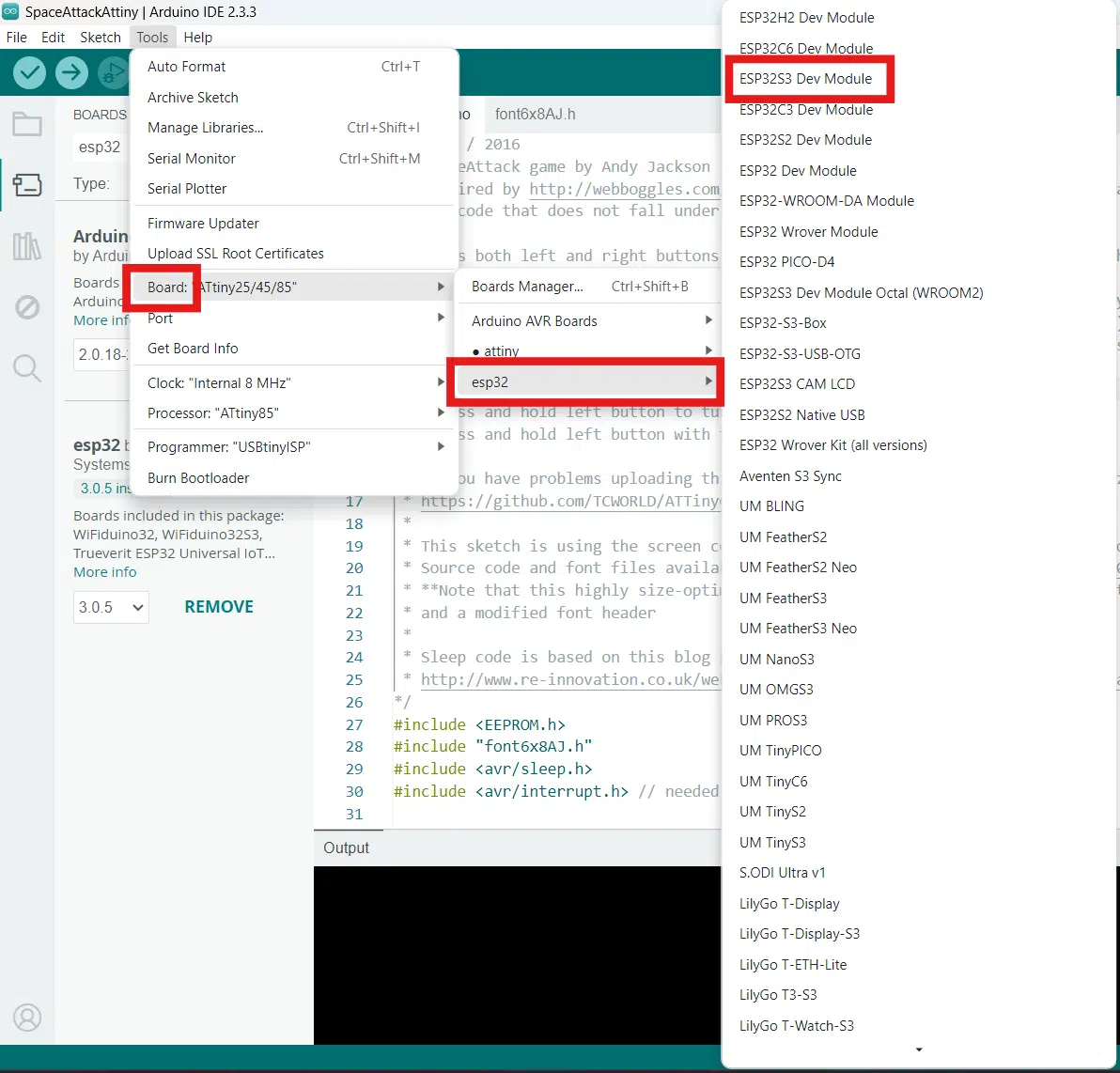Expand the Processor ATtiny85 submenu

[295, 412]
